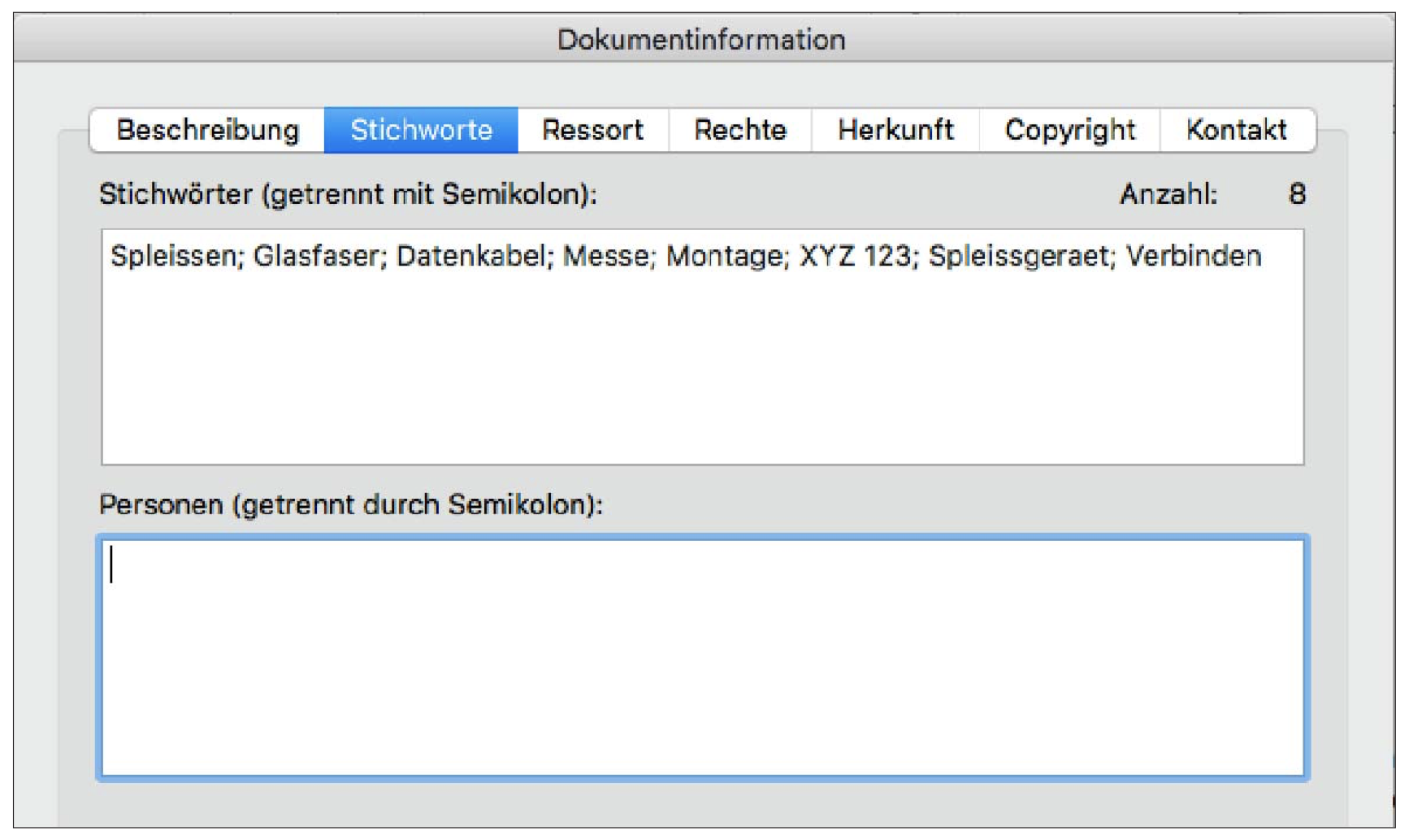The height and width of the screenshot is (840, 1409).
Task: Open the Copyright tab
Action: [1069, 130]
